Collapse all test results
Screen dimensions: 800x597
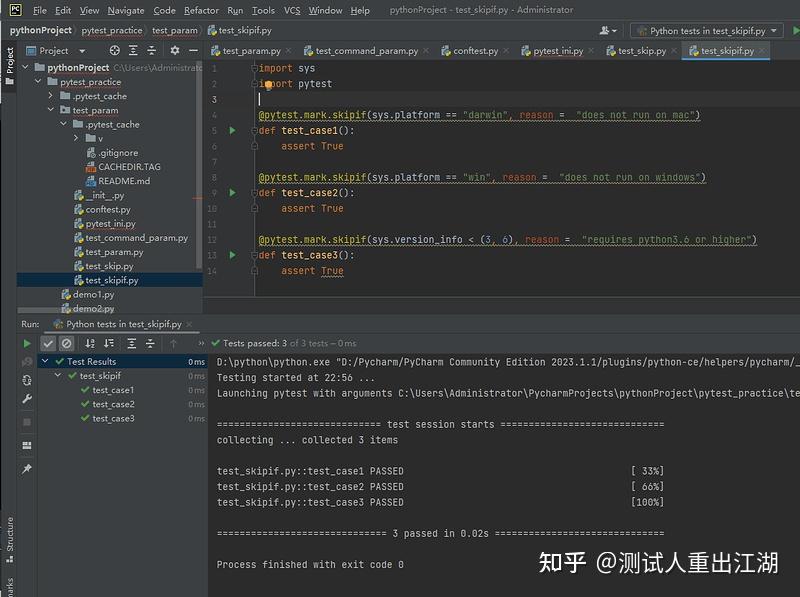point(150,343)
